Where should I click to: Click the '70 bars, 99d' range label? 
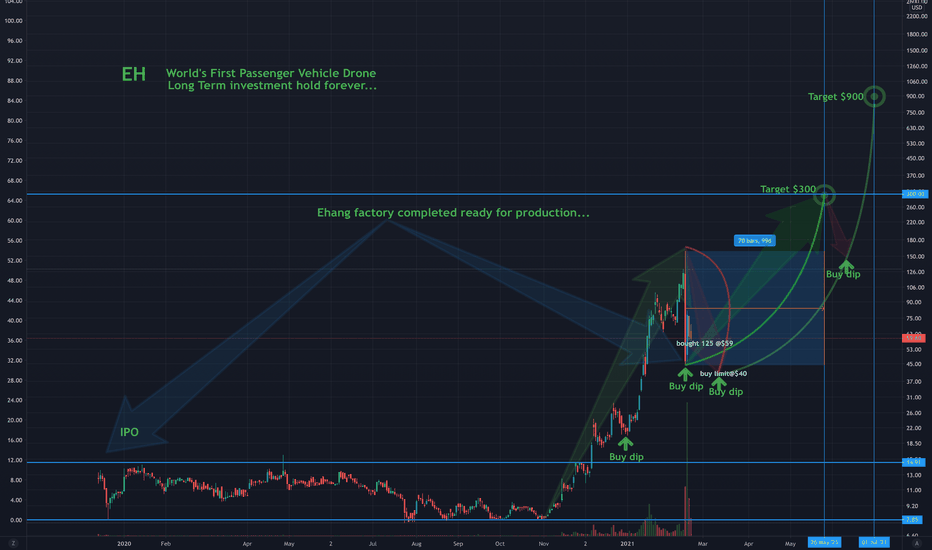[x=754, y=241]
